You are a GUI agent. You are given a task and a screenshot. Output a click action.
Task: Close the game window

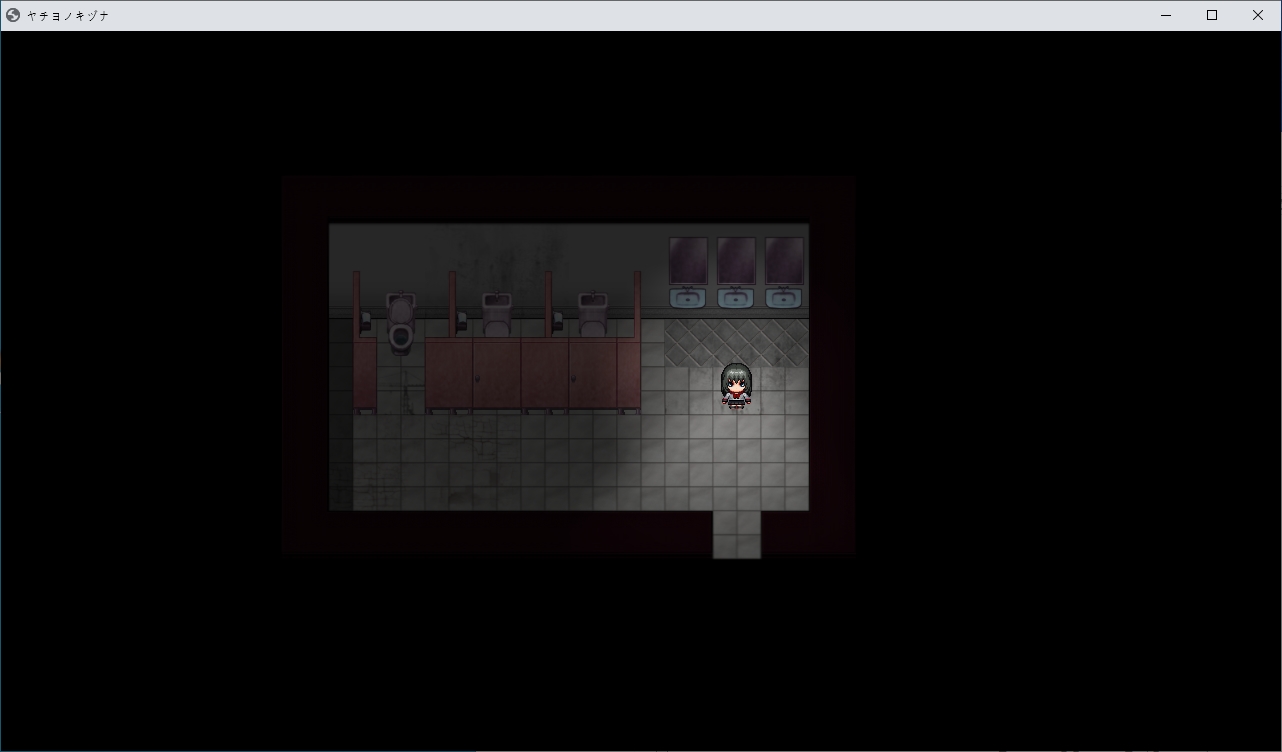pos(1258,15)
